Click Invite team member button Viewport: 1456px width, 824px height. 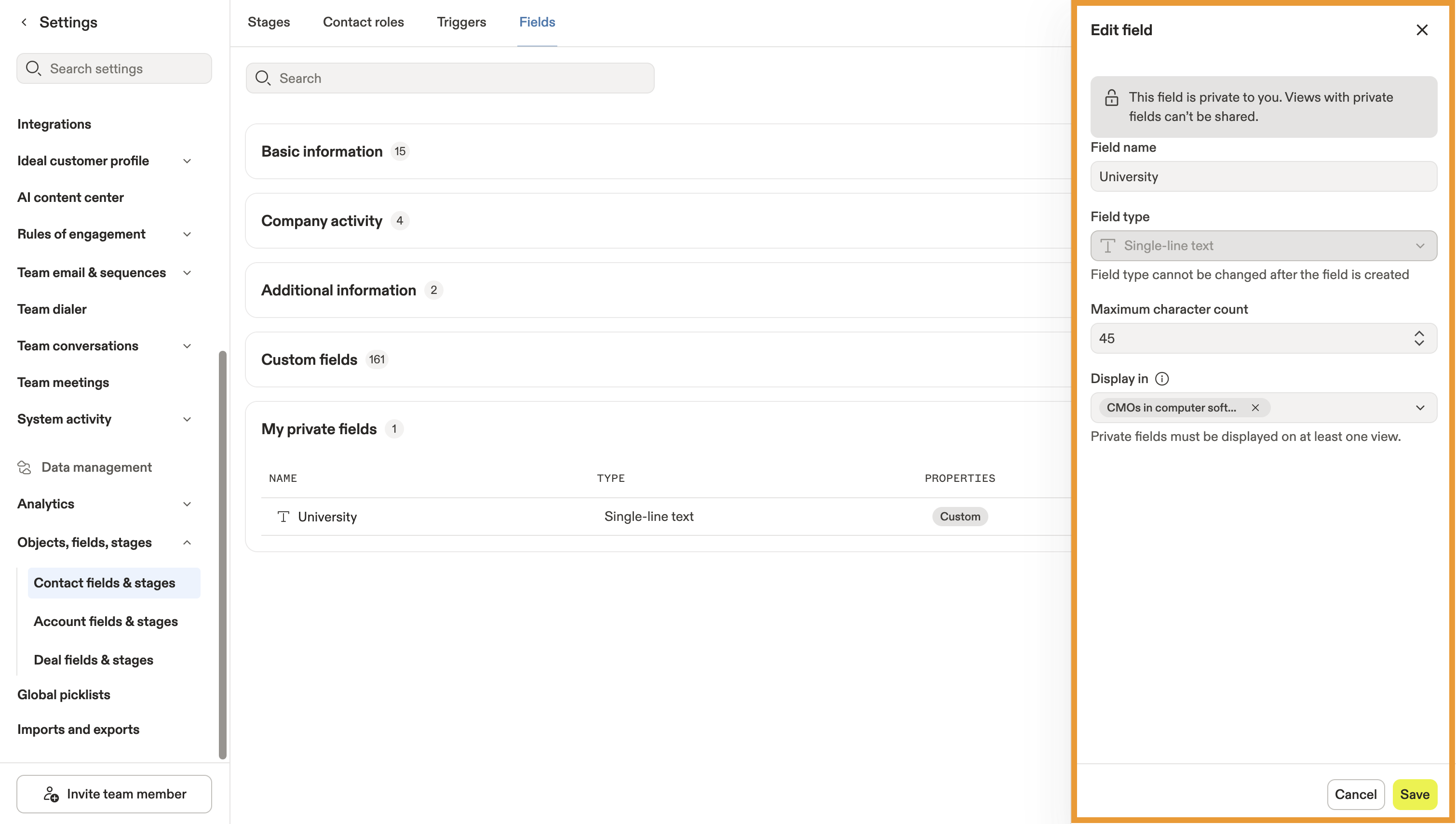[x=114, y=794]
